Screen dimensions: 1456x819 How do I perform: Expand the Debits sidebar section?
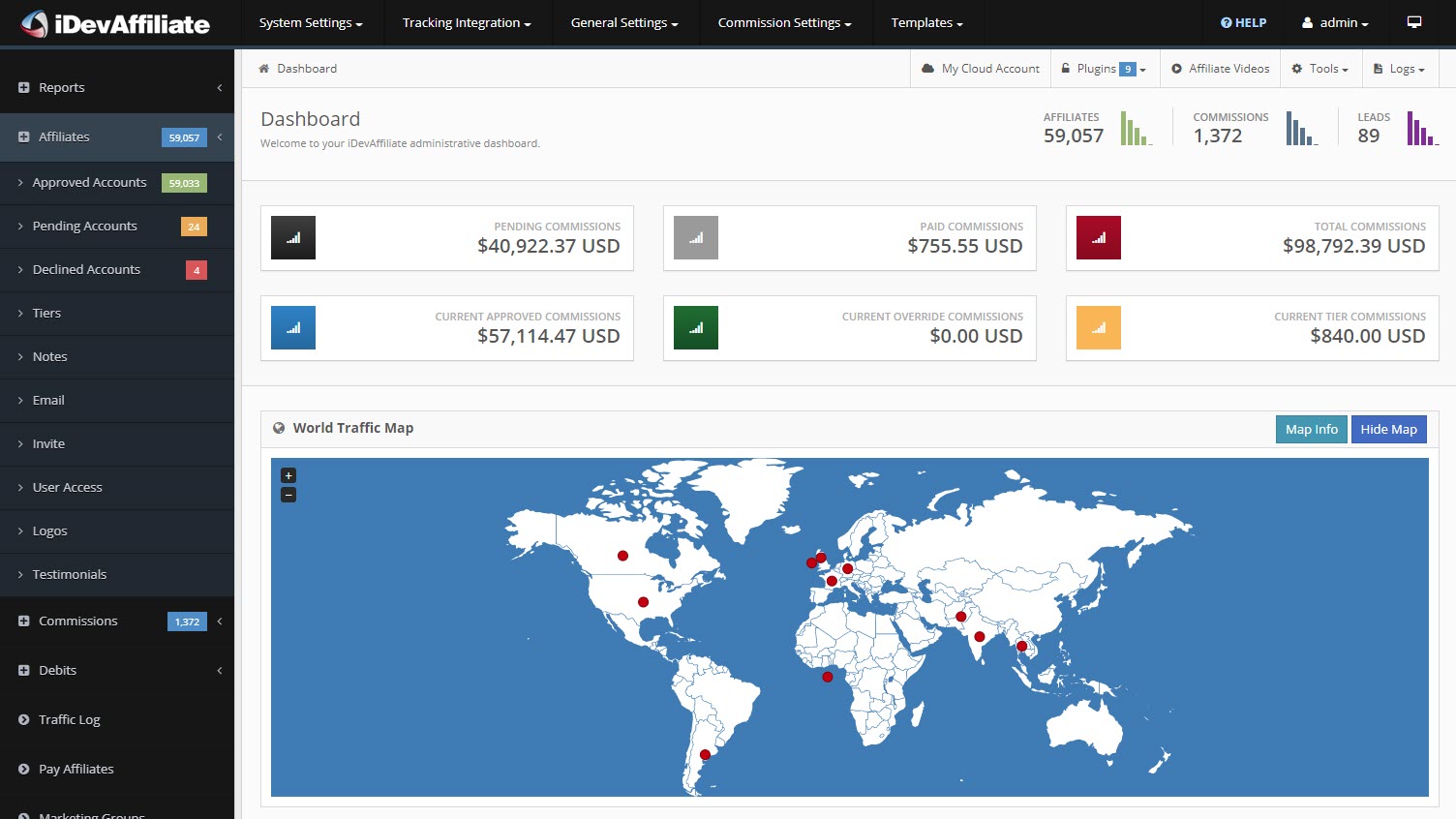(x=117, y=671)
